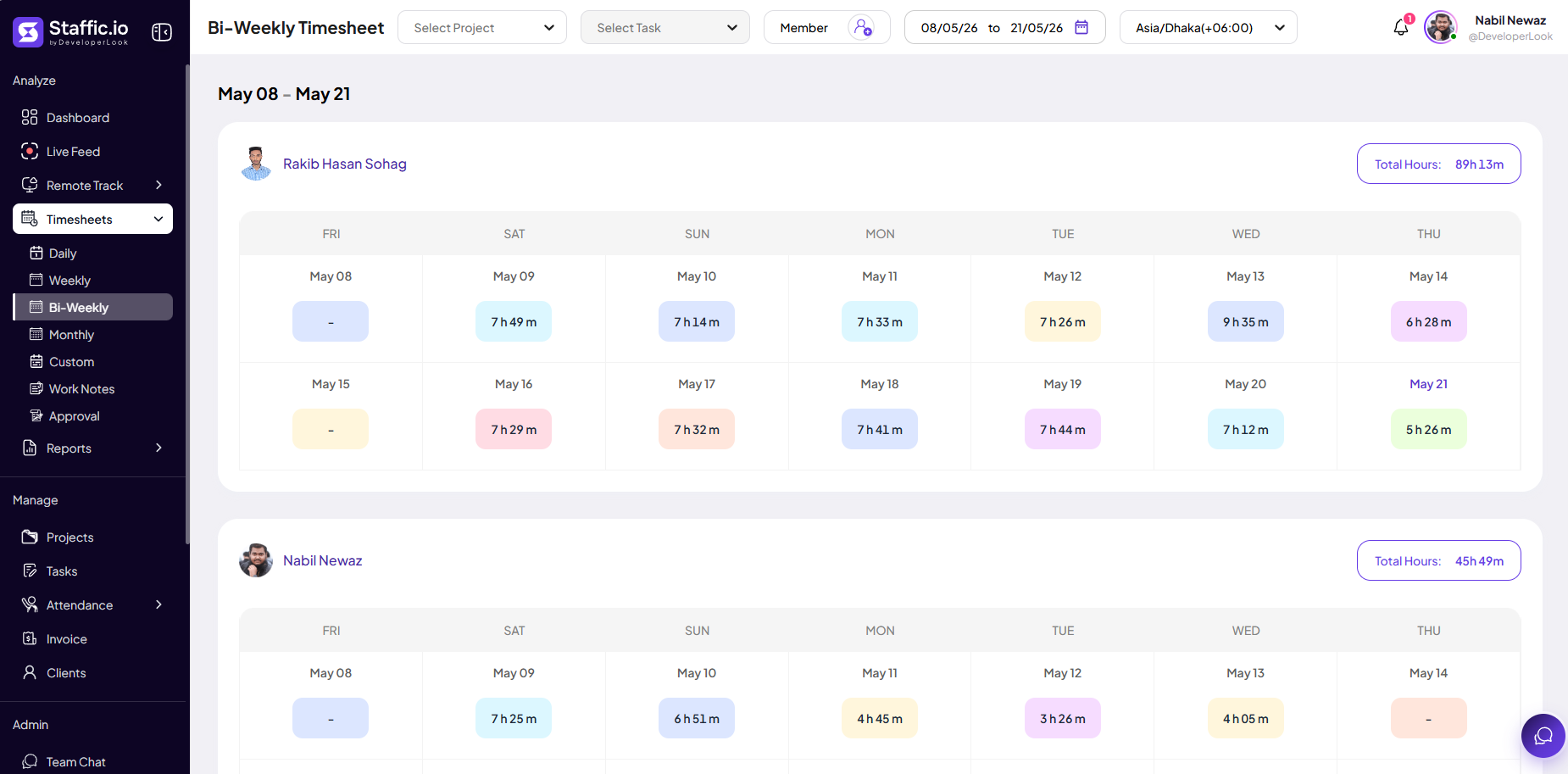Click the May 08 – May 21 heading
Screen dimensions: 1568x774
click(284, 94)
